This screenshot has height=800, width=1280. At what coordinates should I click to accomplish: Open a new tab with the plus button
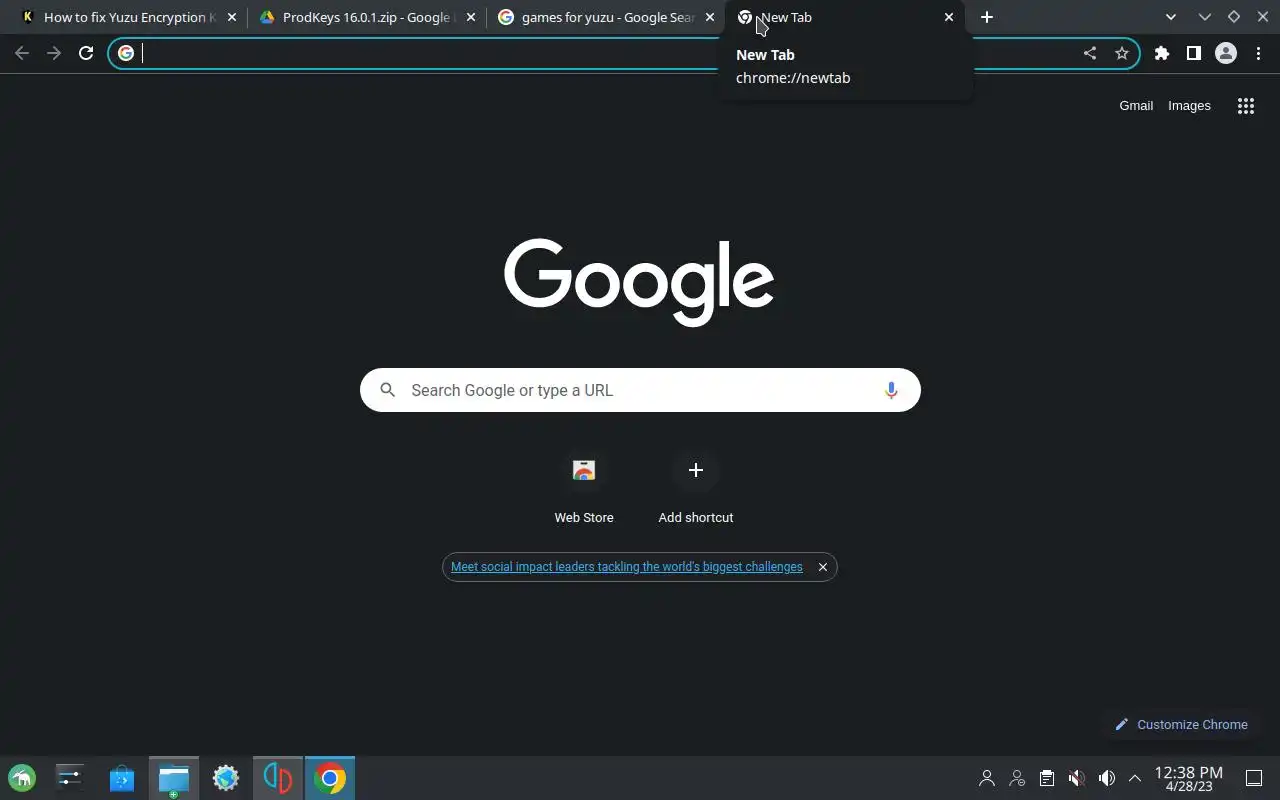(987, 17)
